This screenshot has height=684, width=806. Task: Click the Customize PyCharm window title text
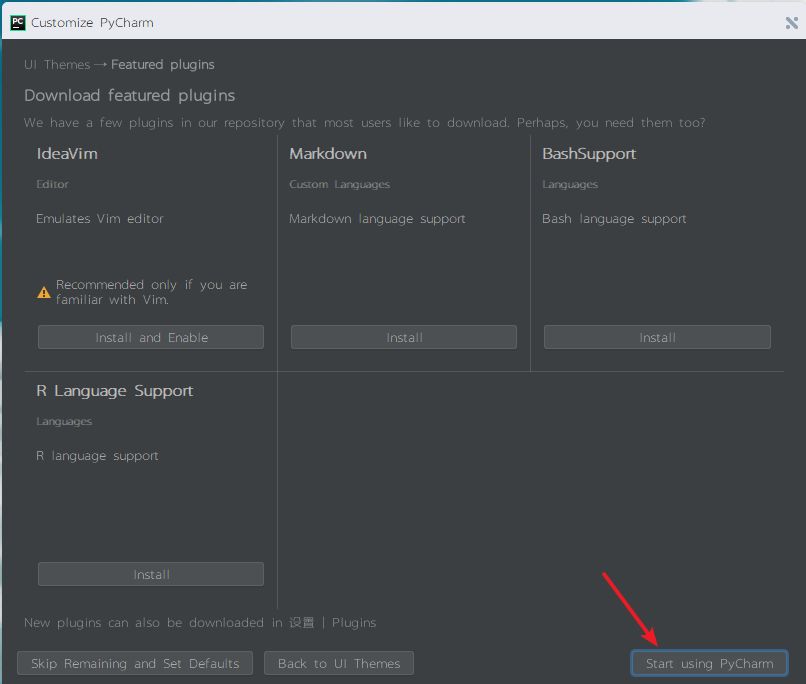[x=92, y=22]
